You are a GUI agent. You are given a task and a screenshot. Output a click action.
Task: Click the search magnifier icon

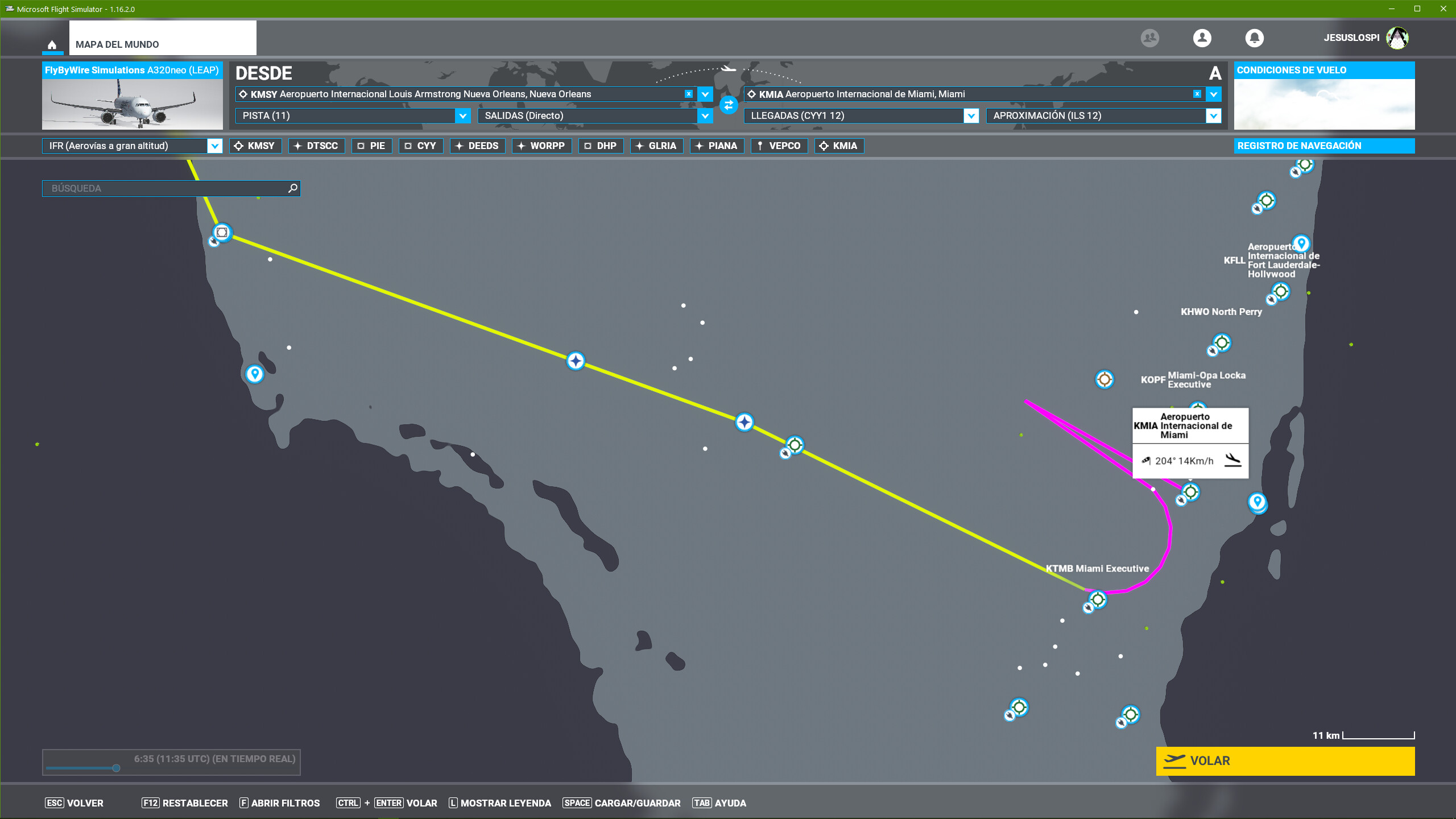pos(292,188)
